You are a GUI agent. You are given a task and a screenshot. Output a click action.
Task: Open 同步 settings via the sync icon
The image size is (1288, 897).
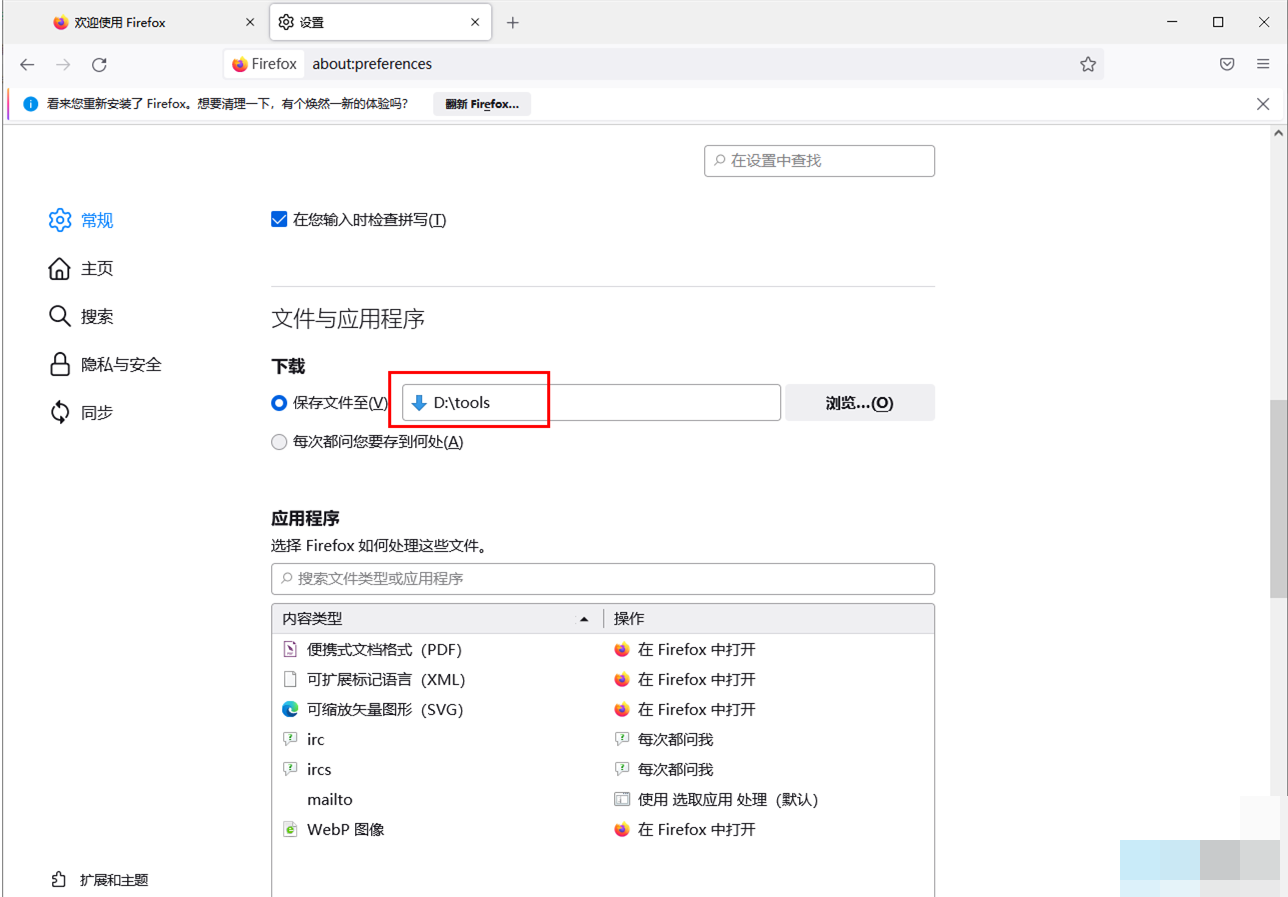(60, 412)
